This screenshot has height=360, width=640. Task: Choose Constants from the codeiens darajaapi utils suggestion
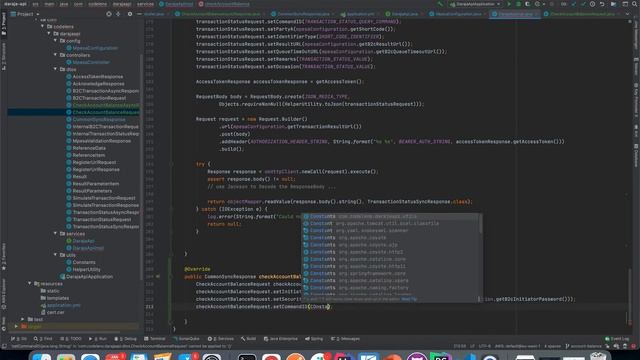click(x=391, y=216)
